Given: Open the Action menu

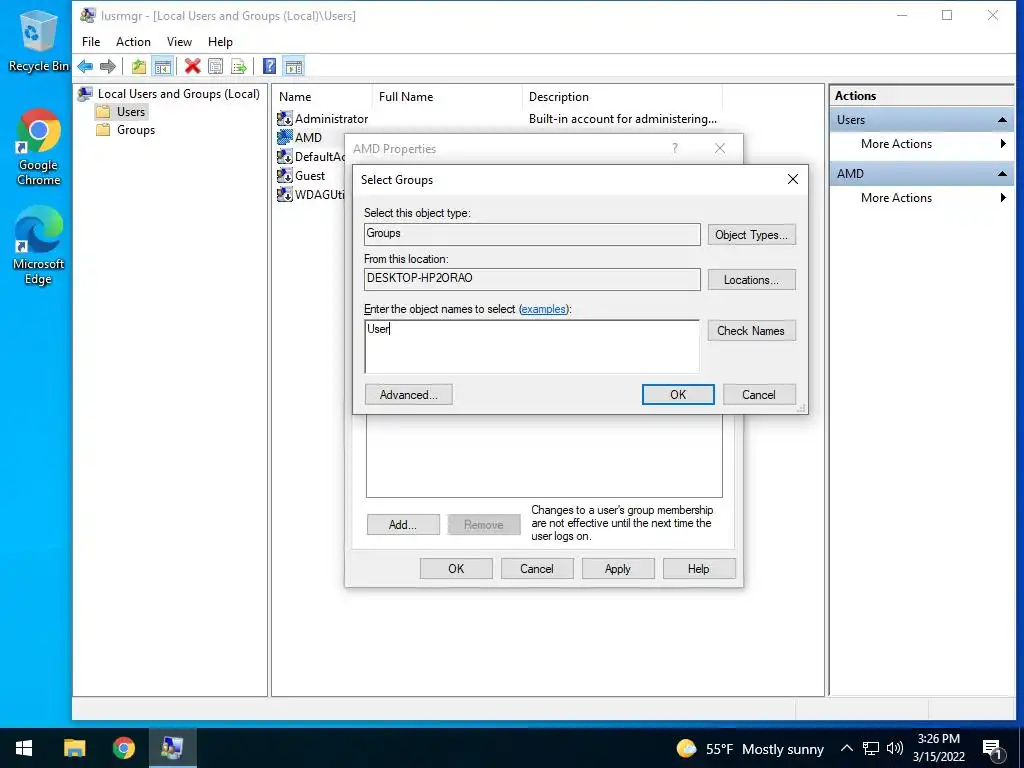Looking at the screenshot, I should pos(133,42).
